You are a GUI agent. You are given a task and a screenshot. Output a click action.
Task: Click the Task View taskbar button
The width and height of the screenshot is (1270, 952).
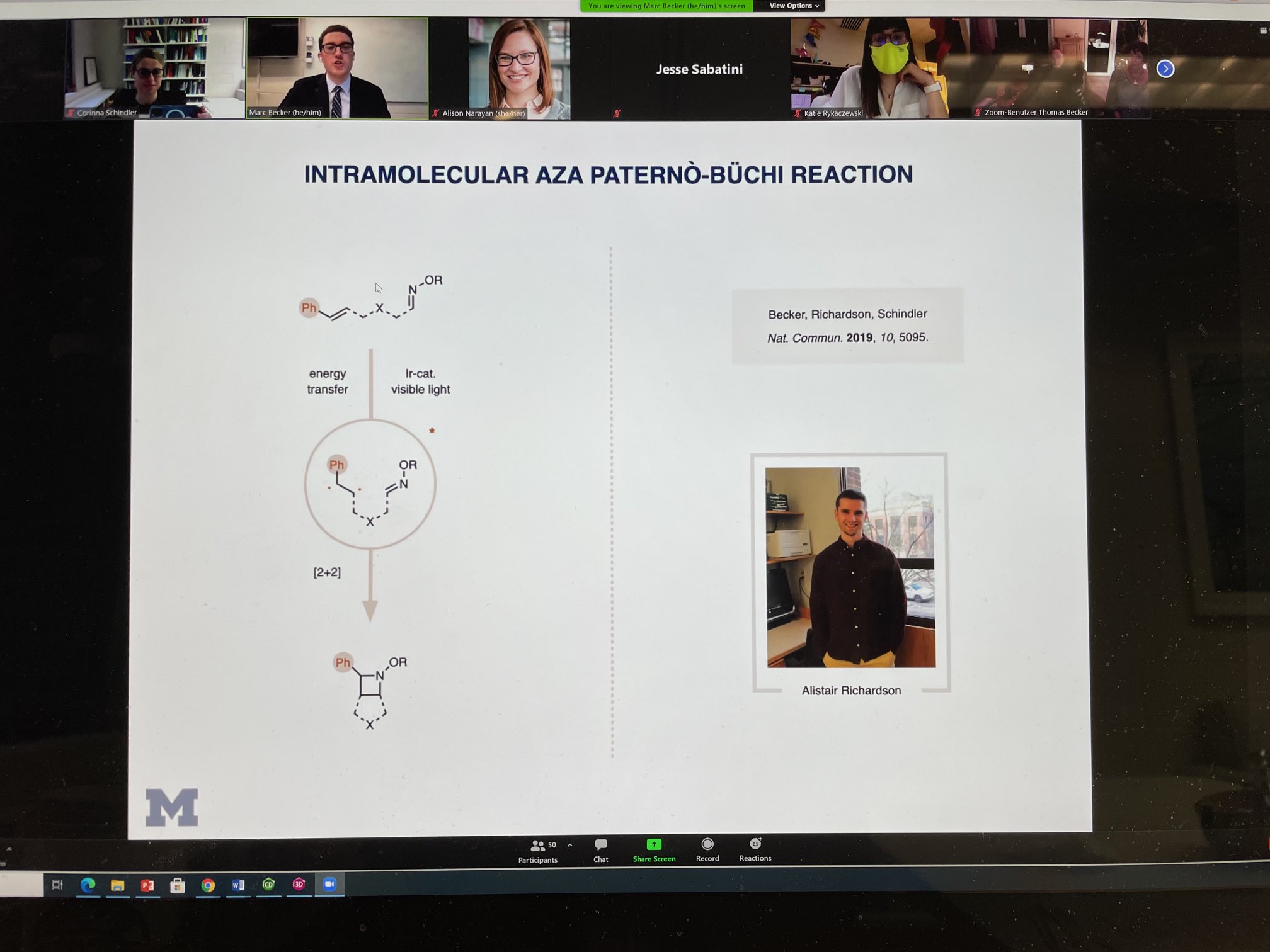tap(57, 885)
